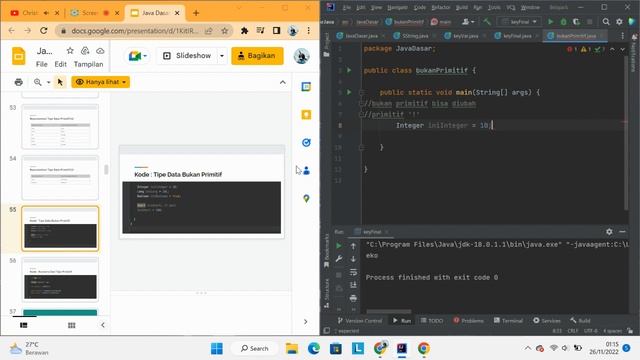Select slide 56 thumbnail
Image resolution: width=640 pixels, height=360 pixels.
(x=60, y=280)
